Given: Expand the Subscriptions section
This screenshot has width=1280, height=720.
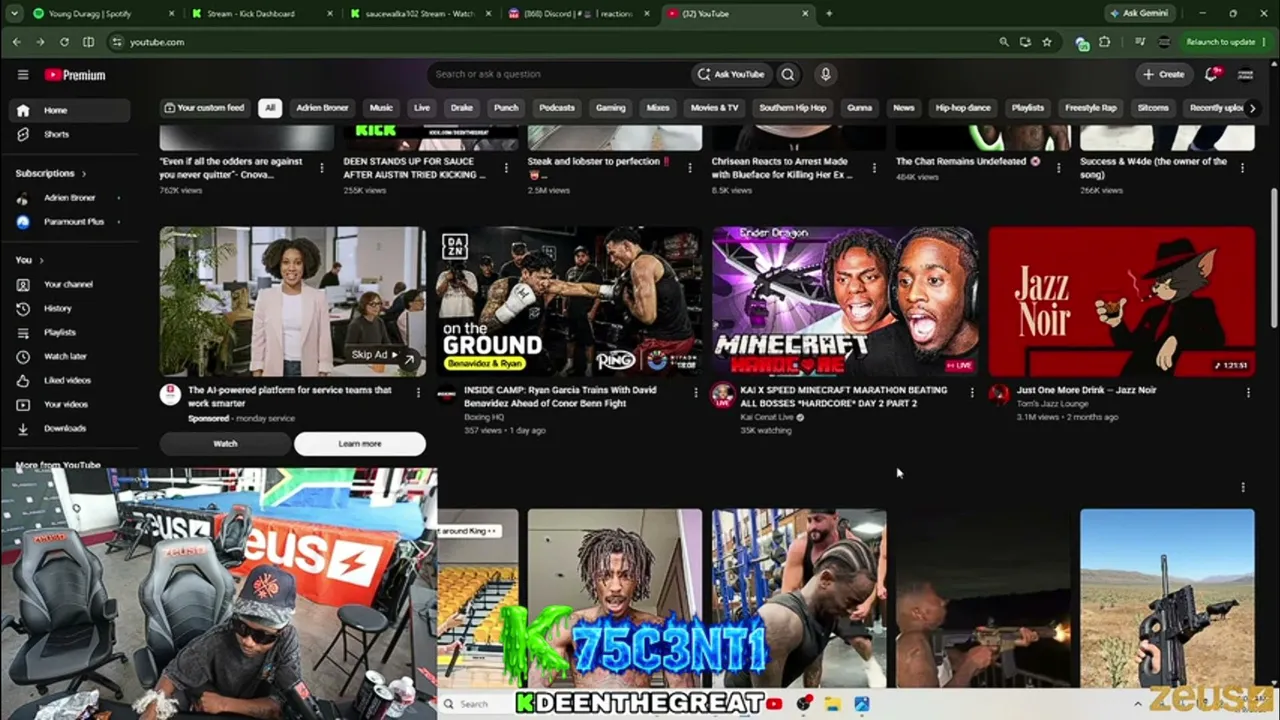Looking at the screenshot, I should (50, 173).
